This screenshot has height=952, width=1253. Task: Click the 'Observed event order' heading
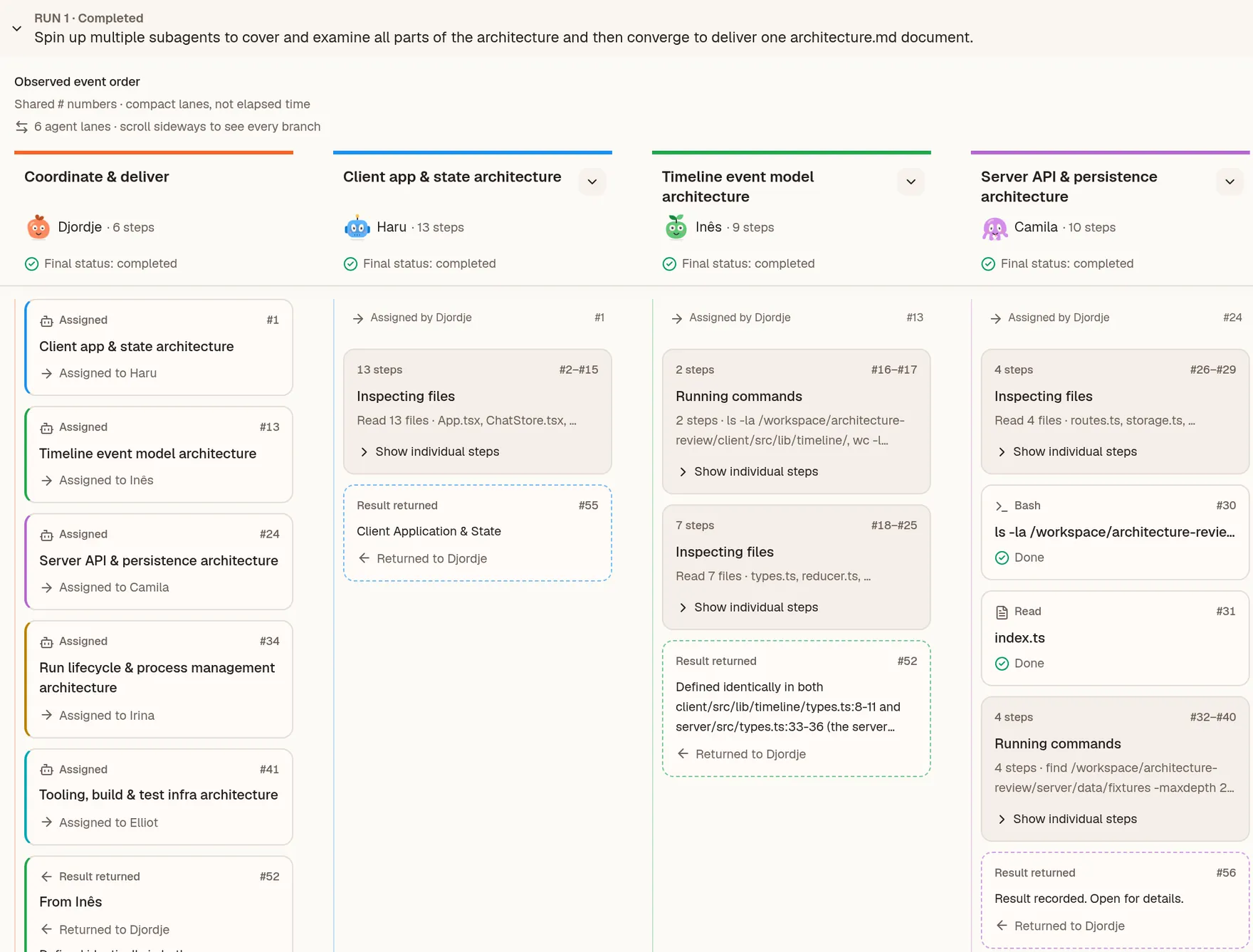point(77,82)
